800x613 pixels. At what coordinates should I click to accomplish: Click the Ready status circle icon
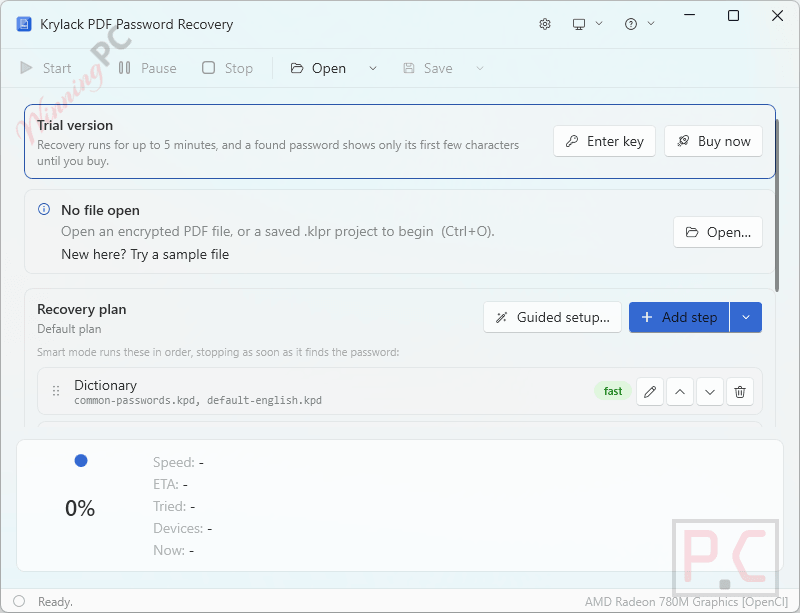pyautogui.click(x=19, y=601)
